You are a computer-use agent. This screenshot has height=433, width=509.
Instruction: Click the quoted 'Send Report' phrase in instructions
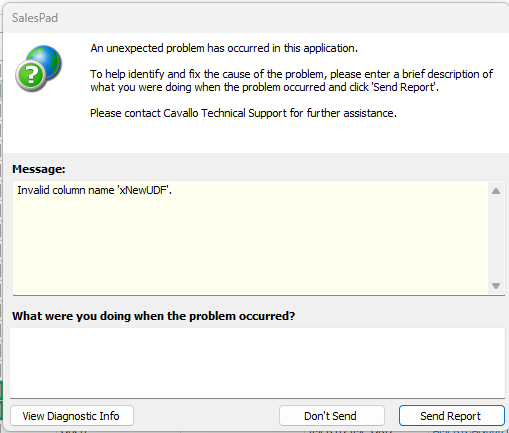tap(403, 87)
